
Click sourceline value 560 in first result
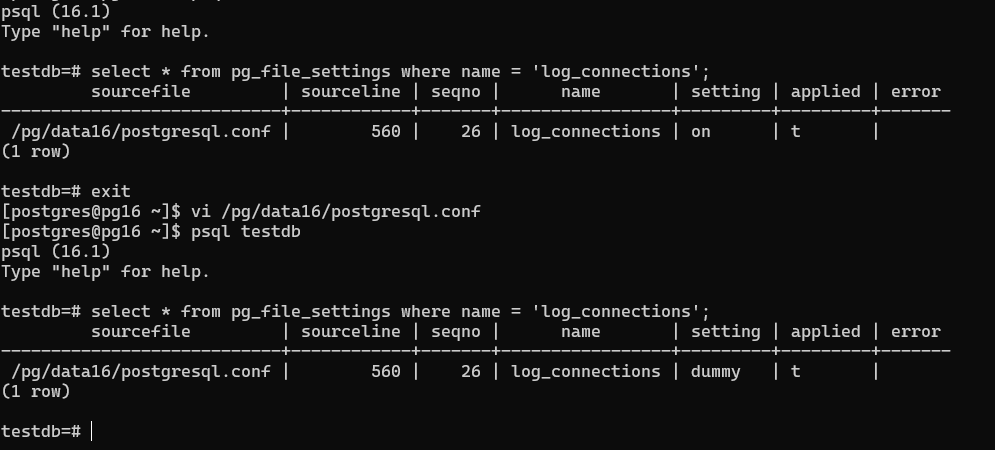tap(385, 131)
